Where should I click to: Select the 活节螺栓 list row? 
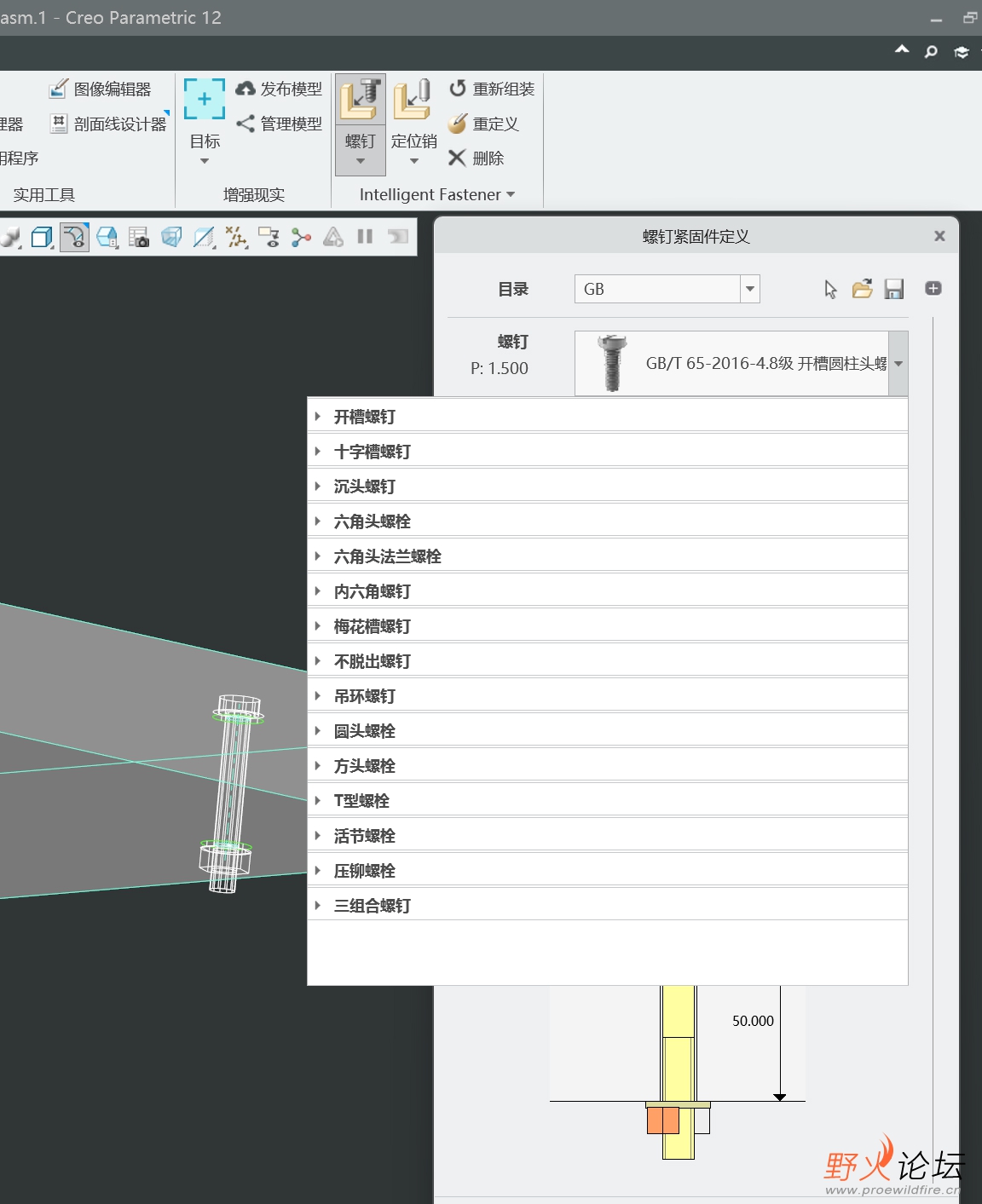[607, 836]
